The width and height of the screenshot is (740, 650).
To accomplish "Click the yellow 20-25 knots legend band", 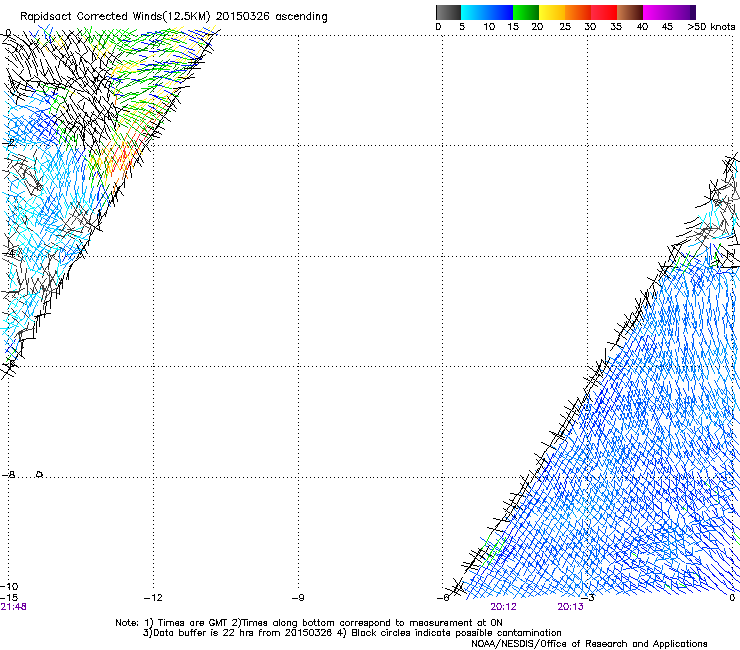I will coord(552,12).
